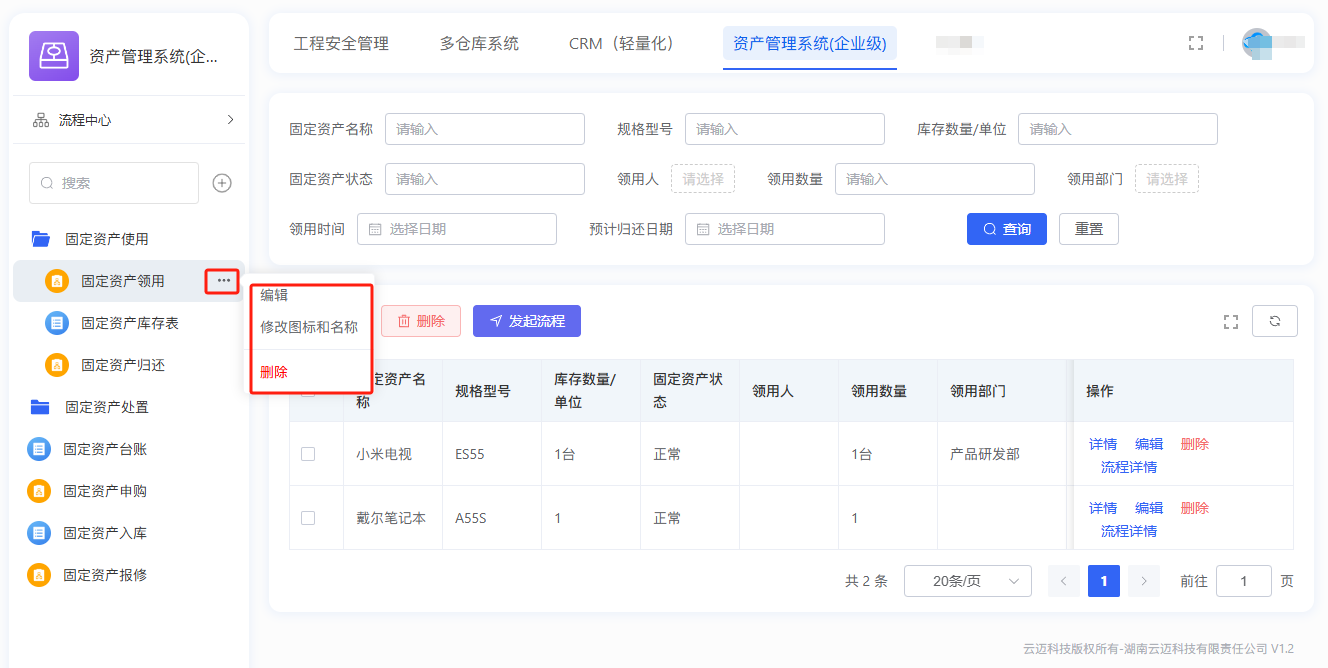Click the blue 查询 button

[x=1006, y=229]
